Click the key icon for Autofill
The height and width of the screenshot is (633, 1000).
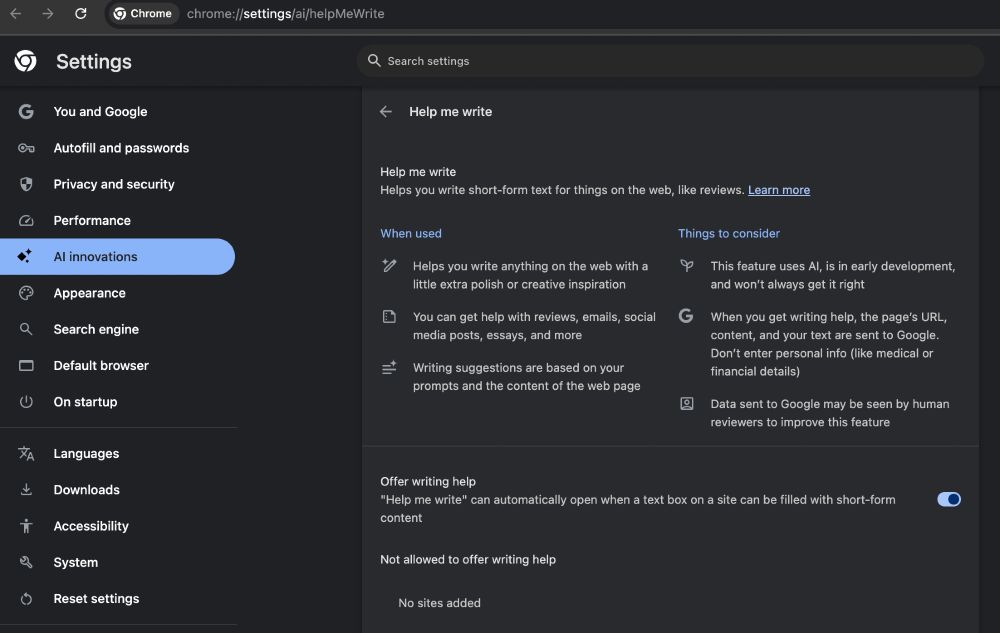pyautogui.click(x=26, y=148)
